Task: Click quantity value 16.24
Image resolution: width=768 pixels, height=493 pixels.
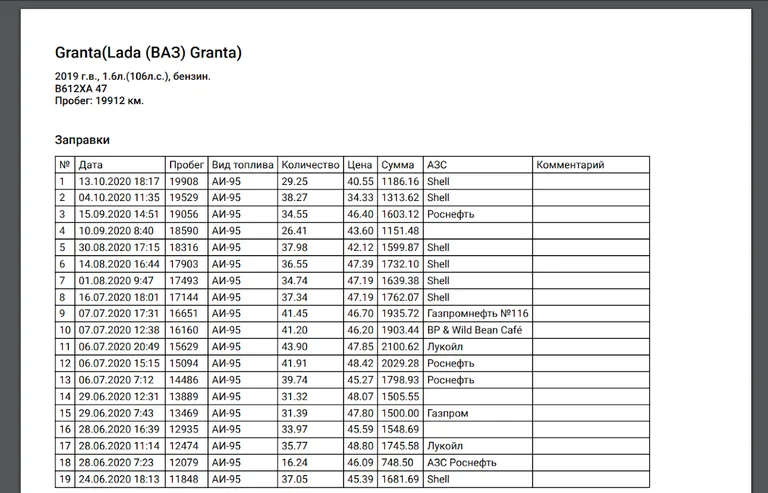Action: 294,463
